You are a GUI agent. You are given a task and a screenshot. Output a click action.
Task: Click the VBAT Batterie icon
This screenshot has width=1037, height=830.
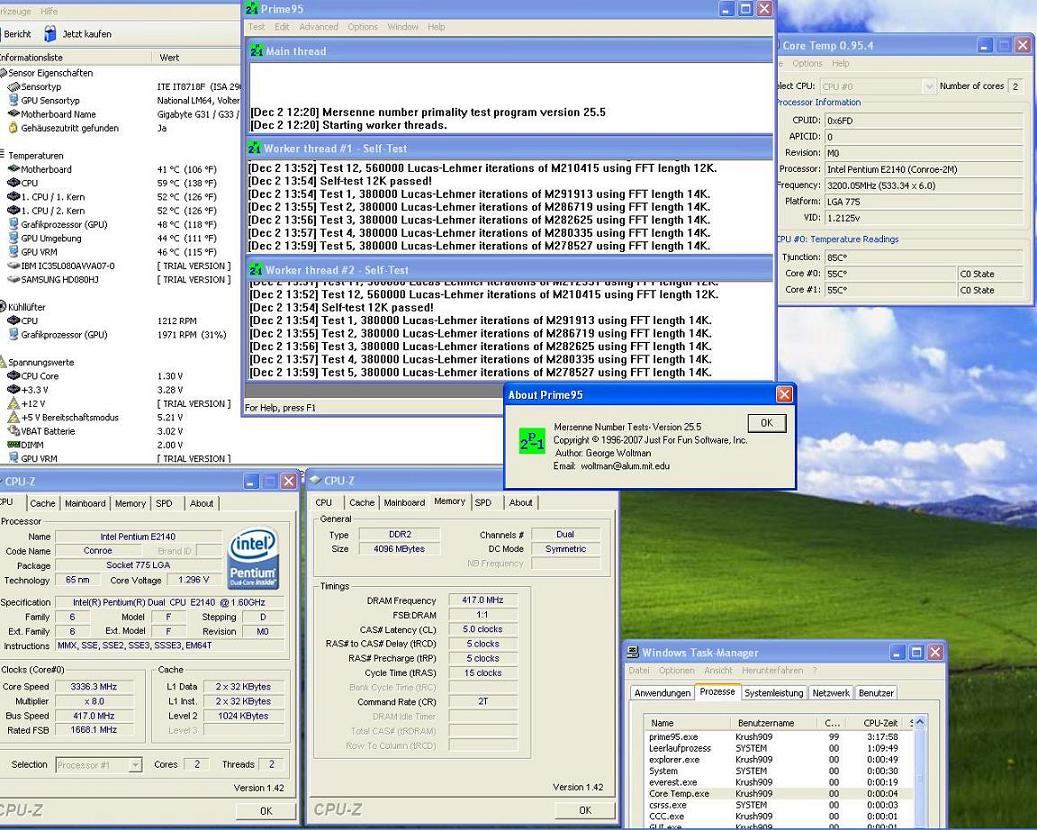13,431
